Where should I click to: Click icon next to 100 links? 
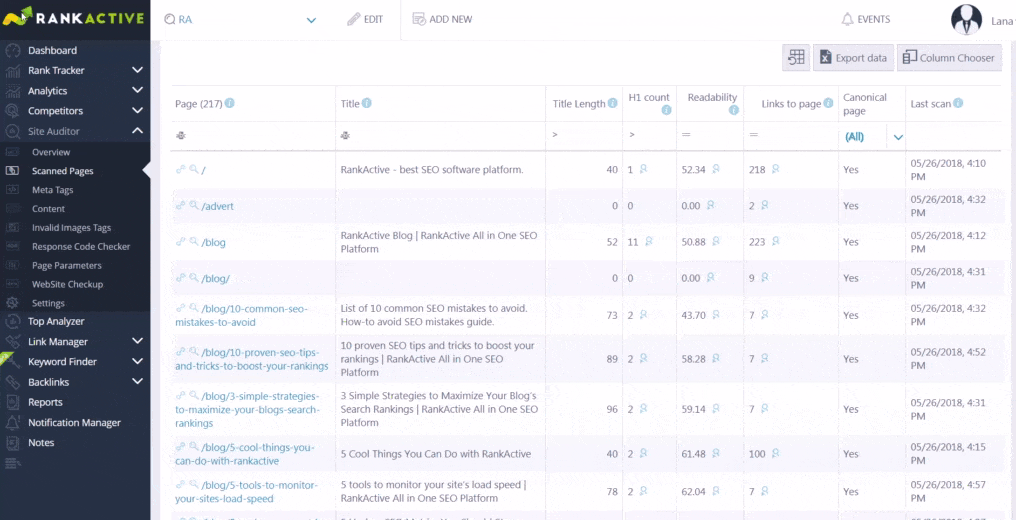[776, 453]
